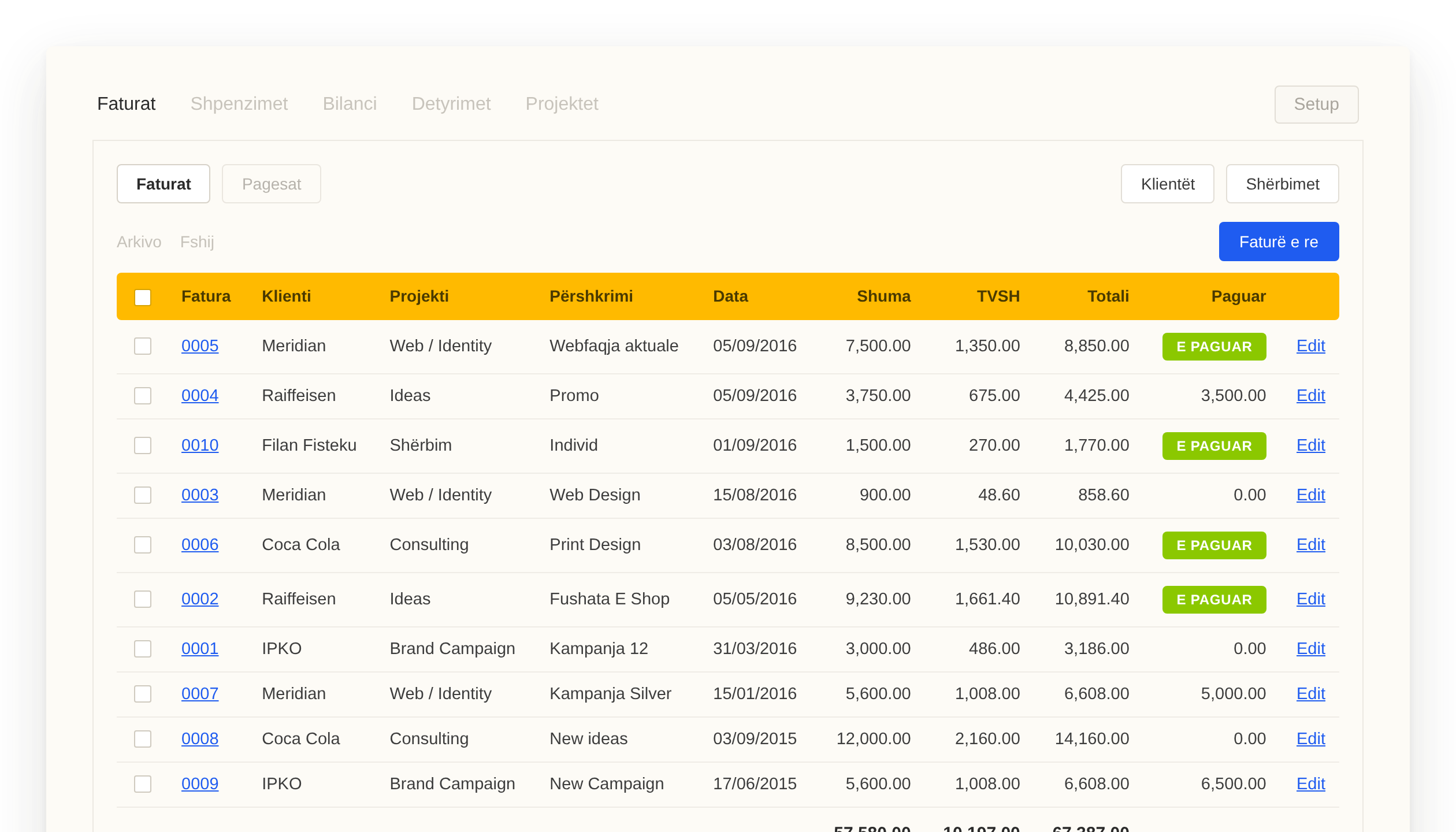Edit the Kampanja 12 invoice row
Image resolution: width=1456 pixels, height=832 pixels.
(x=1311, y=648)
